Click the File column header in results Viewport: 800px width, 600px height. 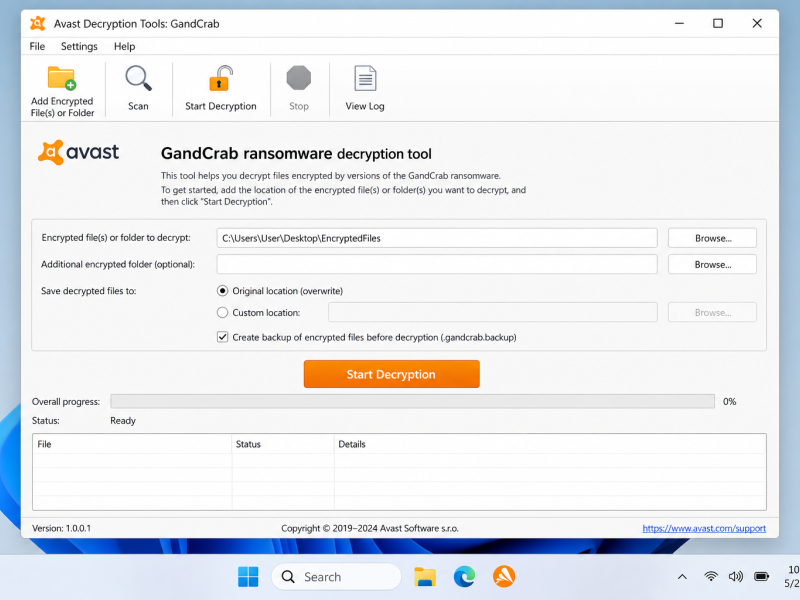132,444
